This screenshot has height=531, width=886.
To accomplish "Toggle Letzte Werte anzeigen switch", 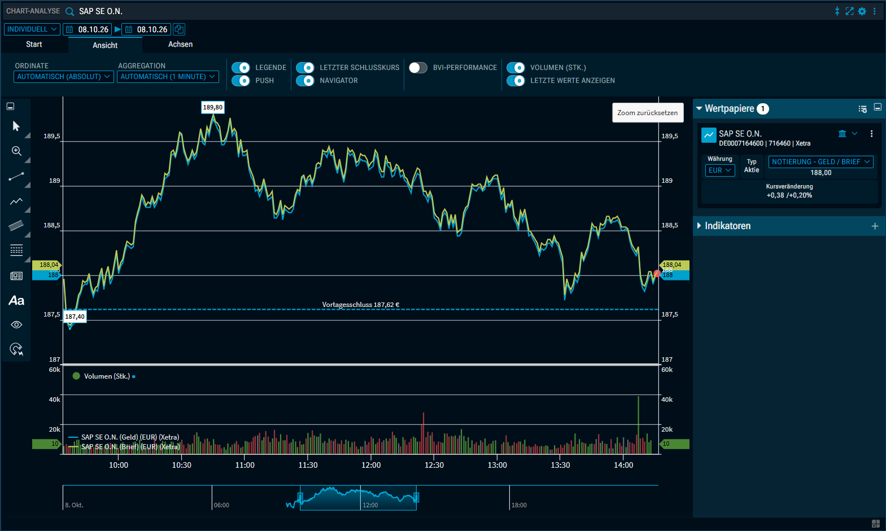I will pos(515,81).
